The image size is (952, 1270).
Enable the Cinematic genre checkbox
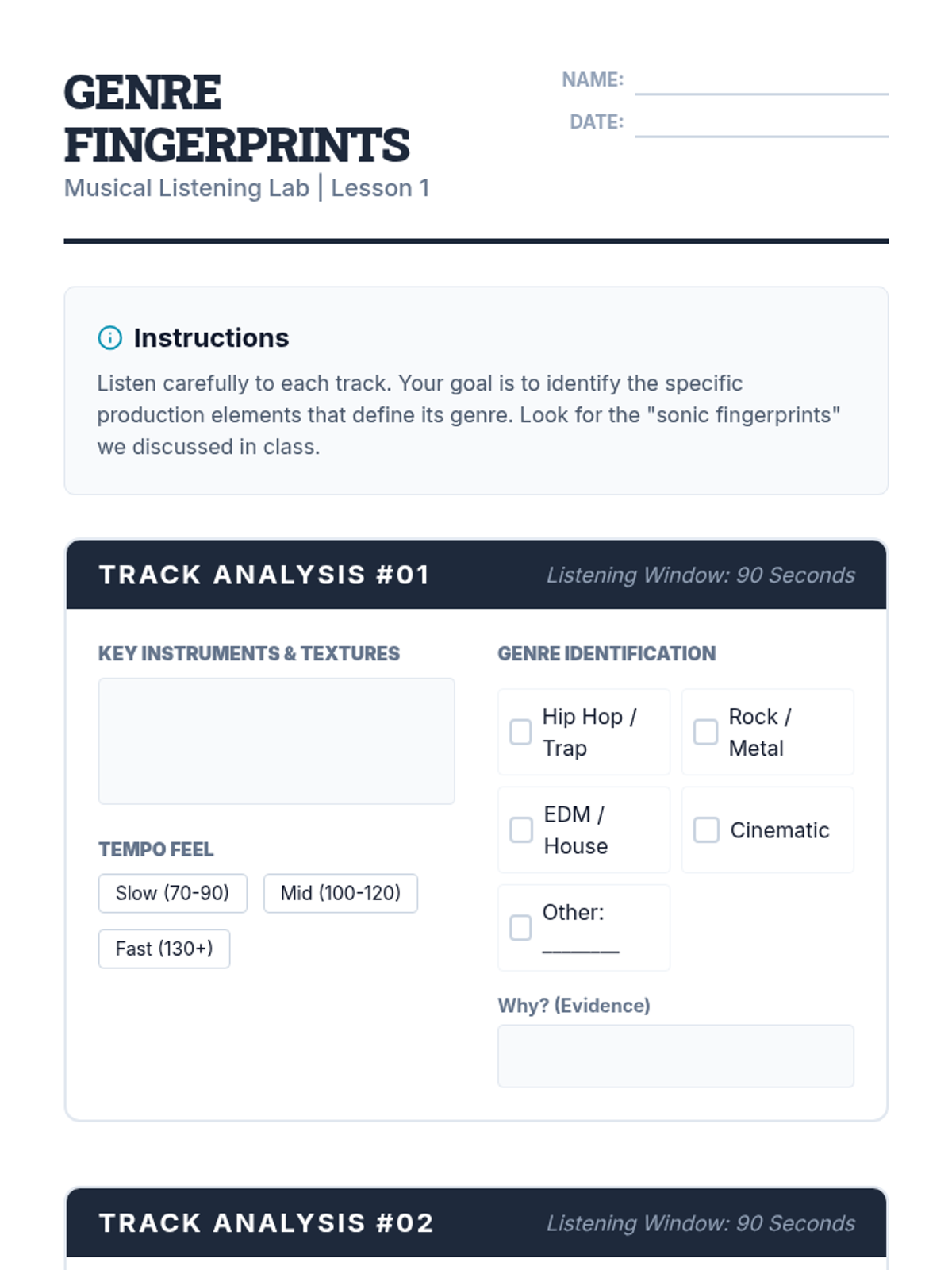(x=705, y=829)
